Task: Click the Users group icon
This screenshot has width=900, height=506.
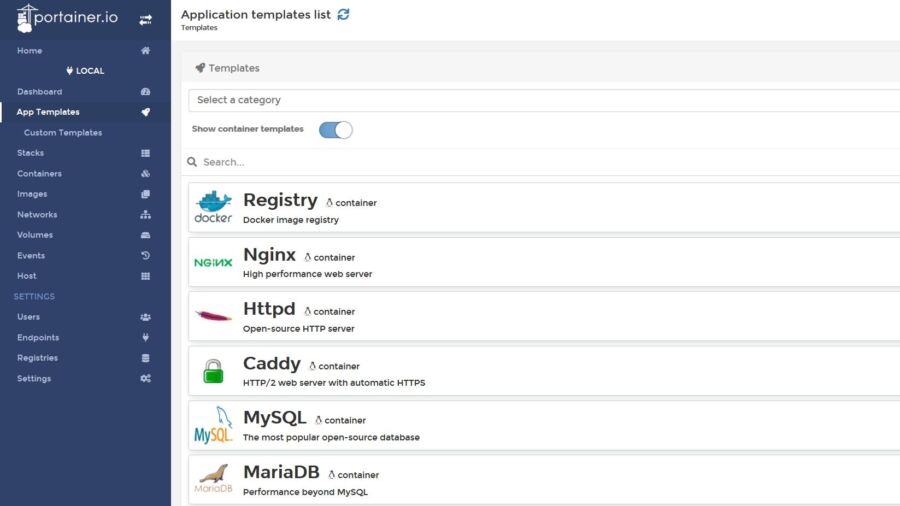Action: pos(146,317)
